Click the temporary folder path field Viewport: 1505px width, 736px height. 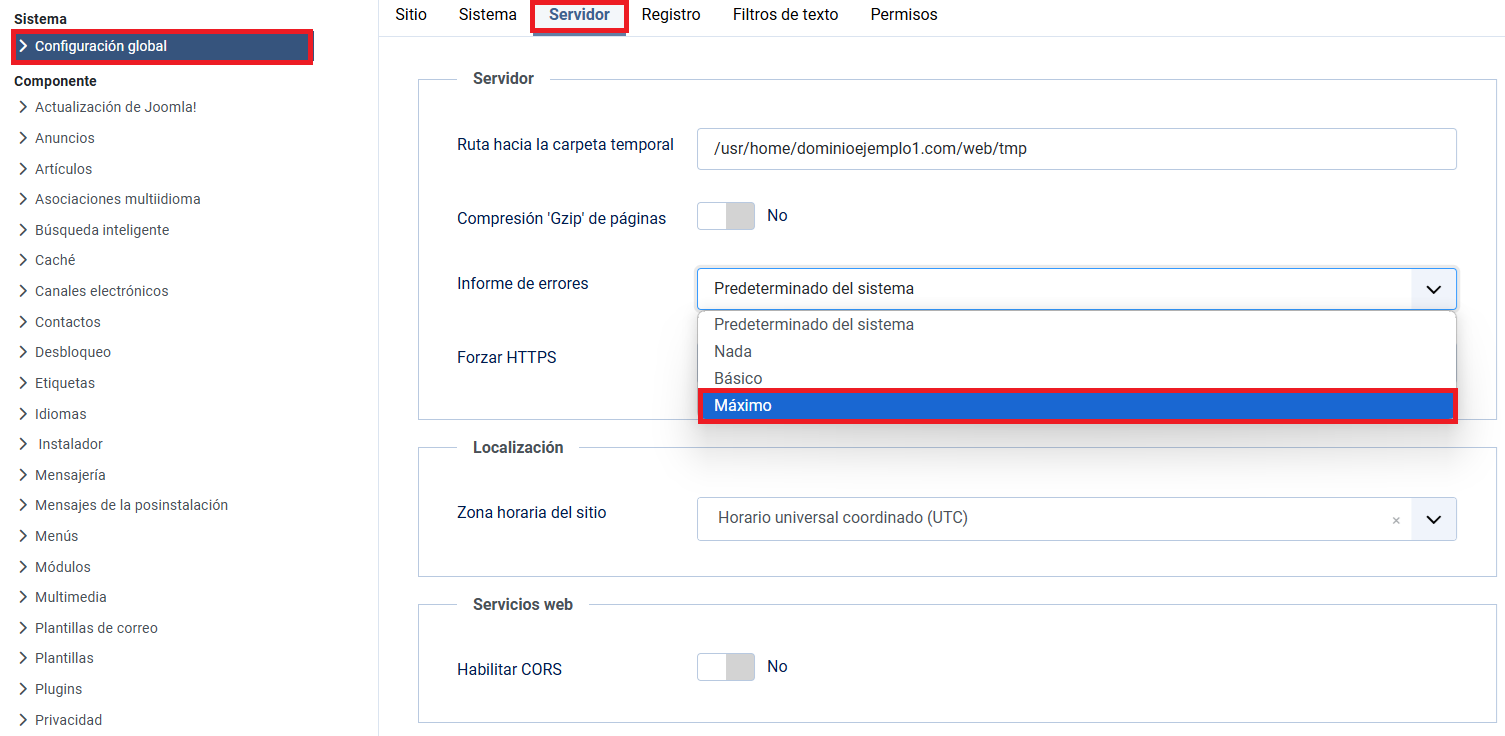coord(1076,149)
